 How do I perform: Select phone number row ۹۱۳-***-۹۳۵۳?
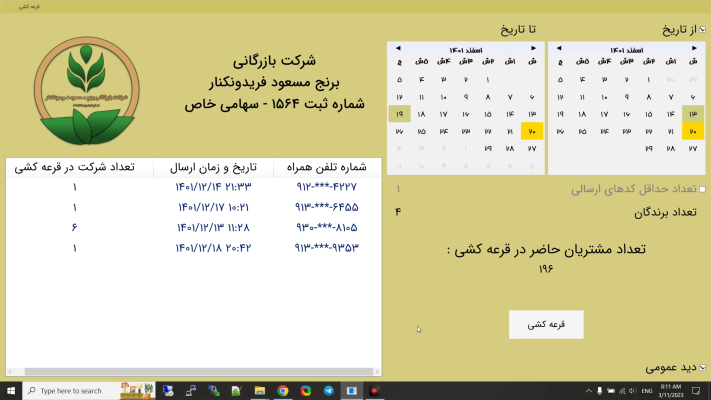click(326, 248)
